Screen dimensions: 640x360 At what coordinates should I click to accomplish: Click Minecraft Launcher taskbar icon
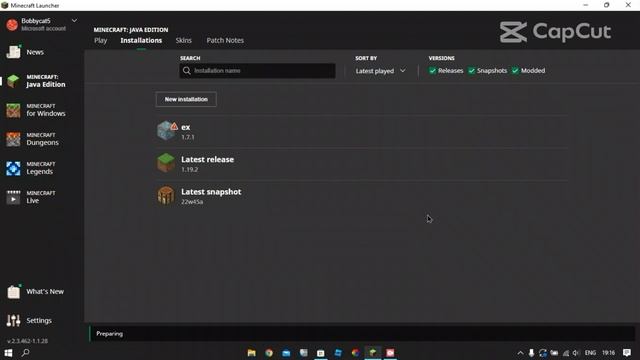click(373, 353)
